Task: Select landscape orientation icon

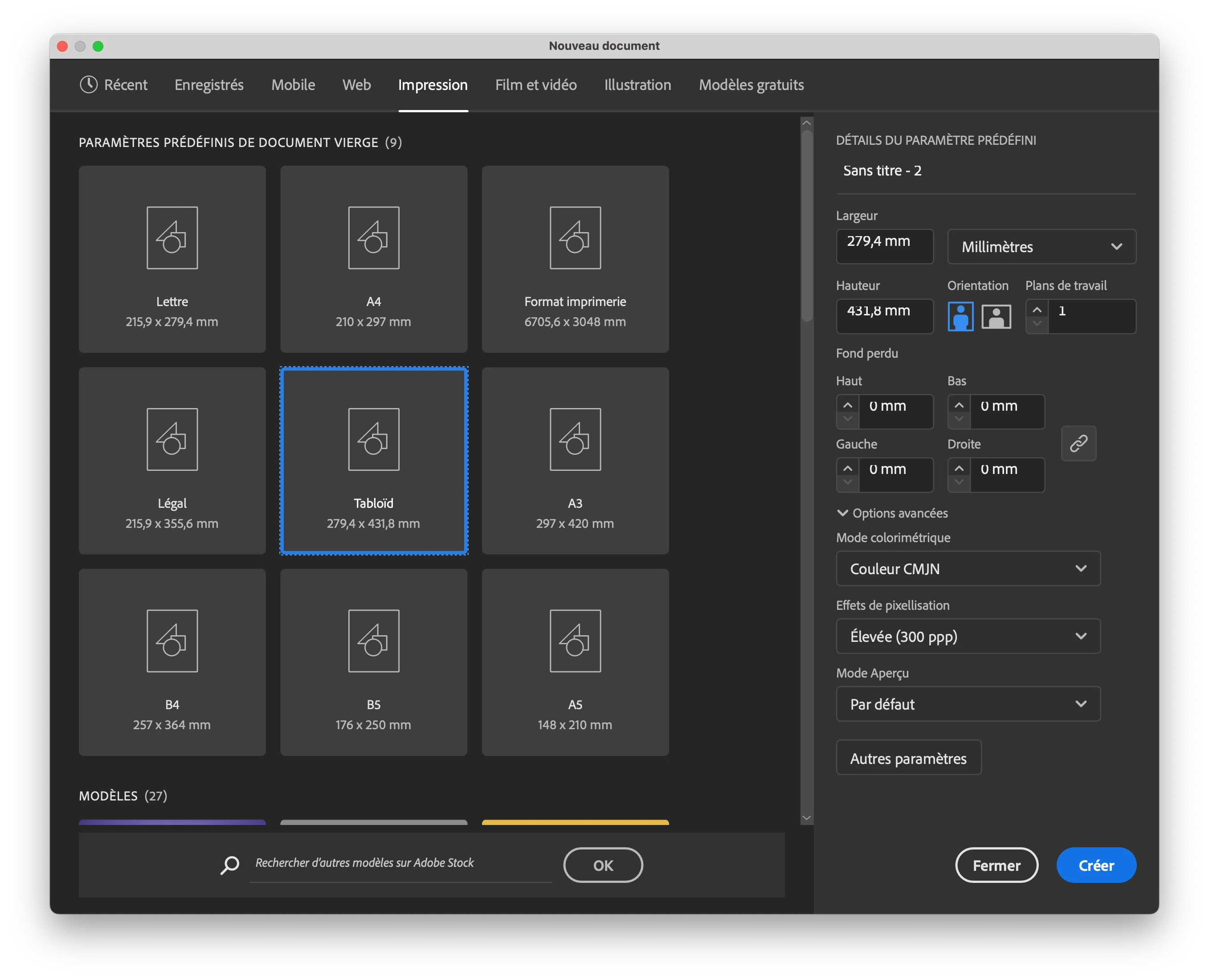Action: pos(996,317)
